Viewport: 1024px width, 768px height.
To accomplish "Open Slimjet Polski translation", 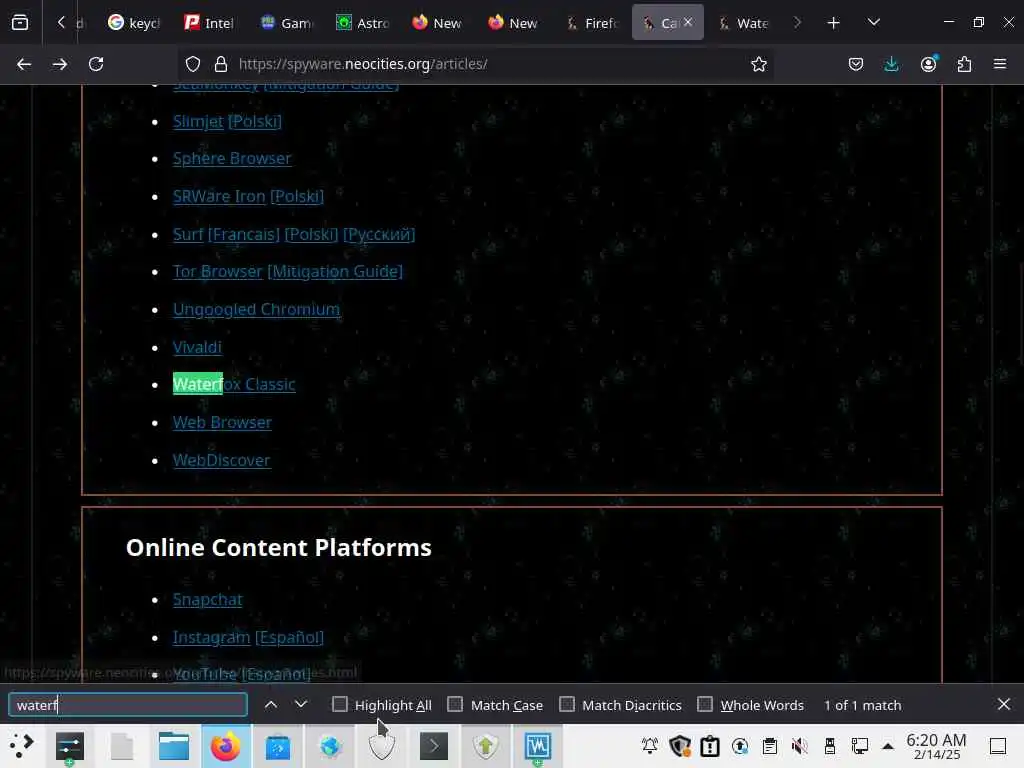I will pyautogui.click(x=255, y=121).
